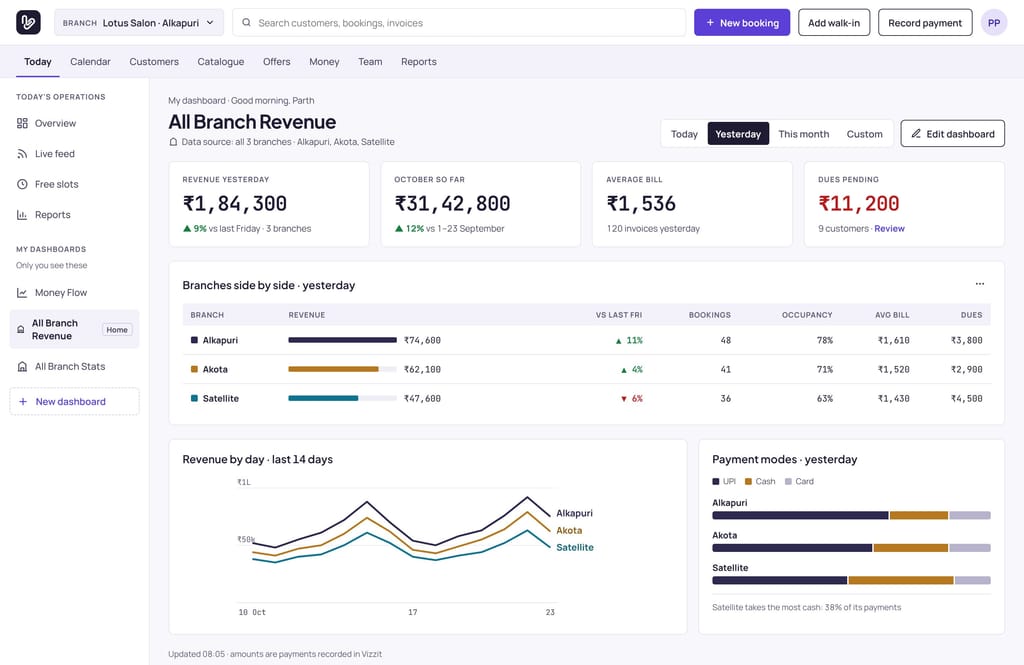Select This month date range
Screen dimensions: 1024x665
pos(804,134)
